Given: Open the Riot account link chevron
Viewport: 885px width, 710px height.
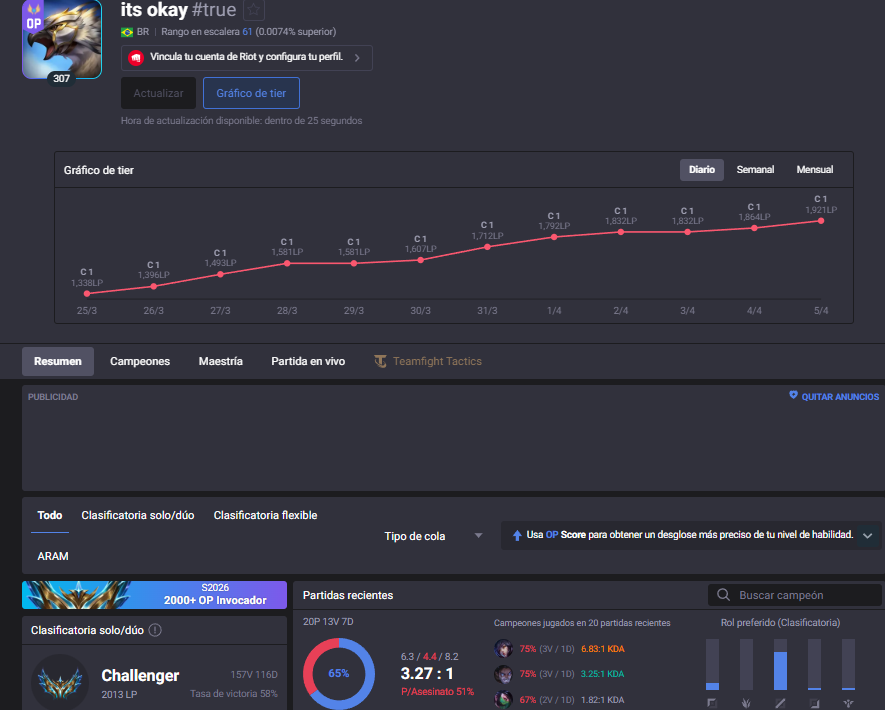Looking at the screenshot, I should pos(357,58).
